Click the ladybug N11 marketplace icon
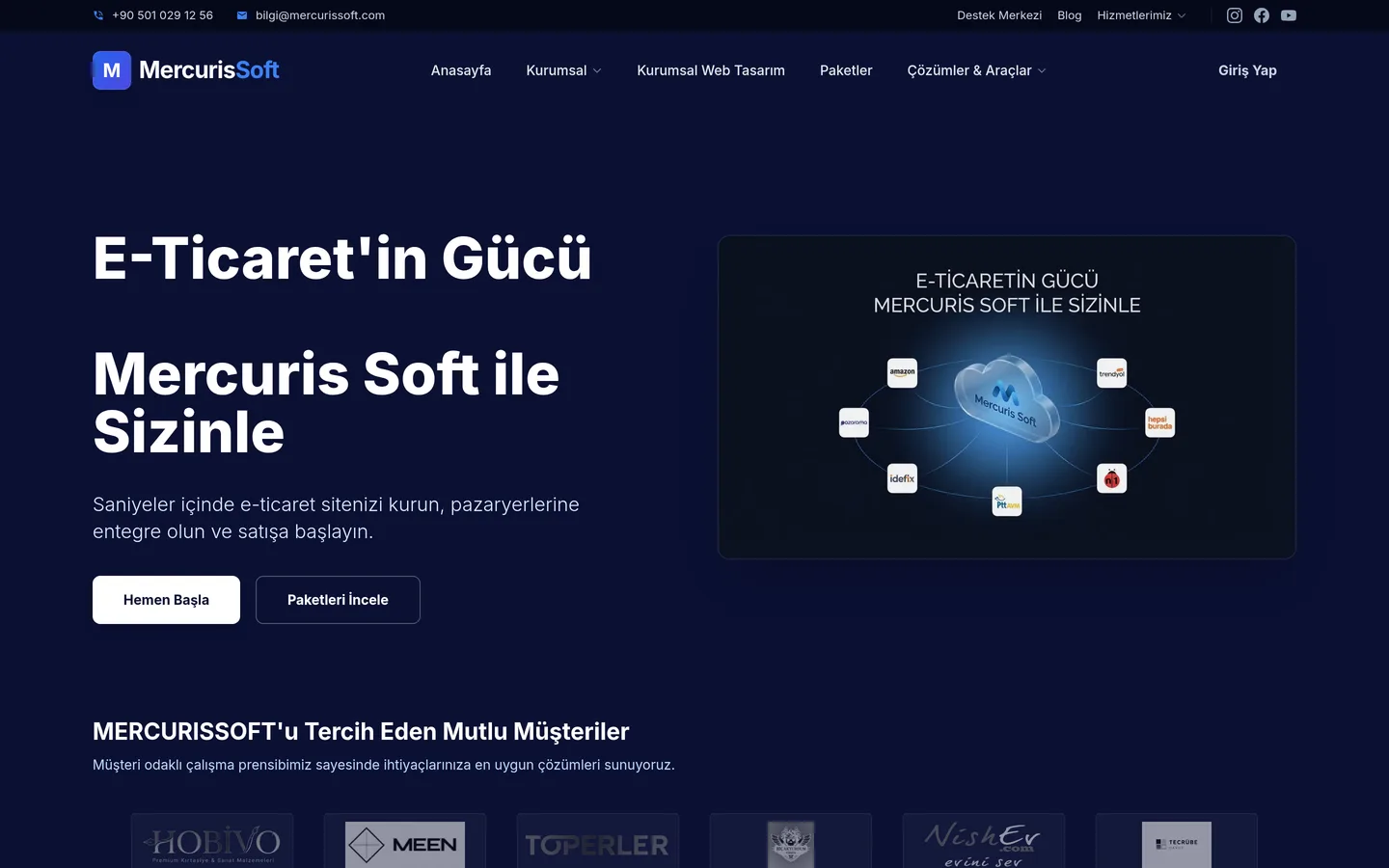 coord(1112,478)
